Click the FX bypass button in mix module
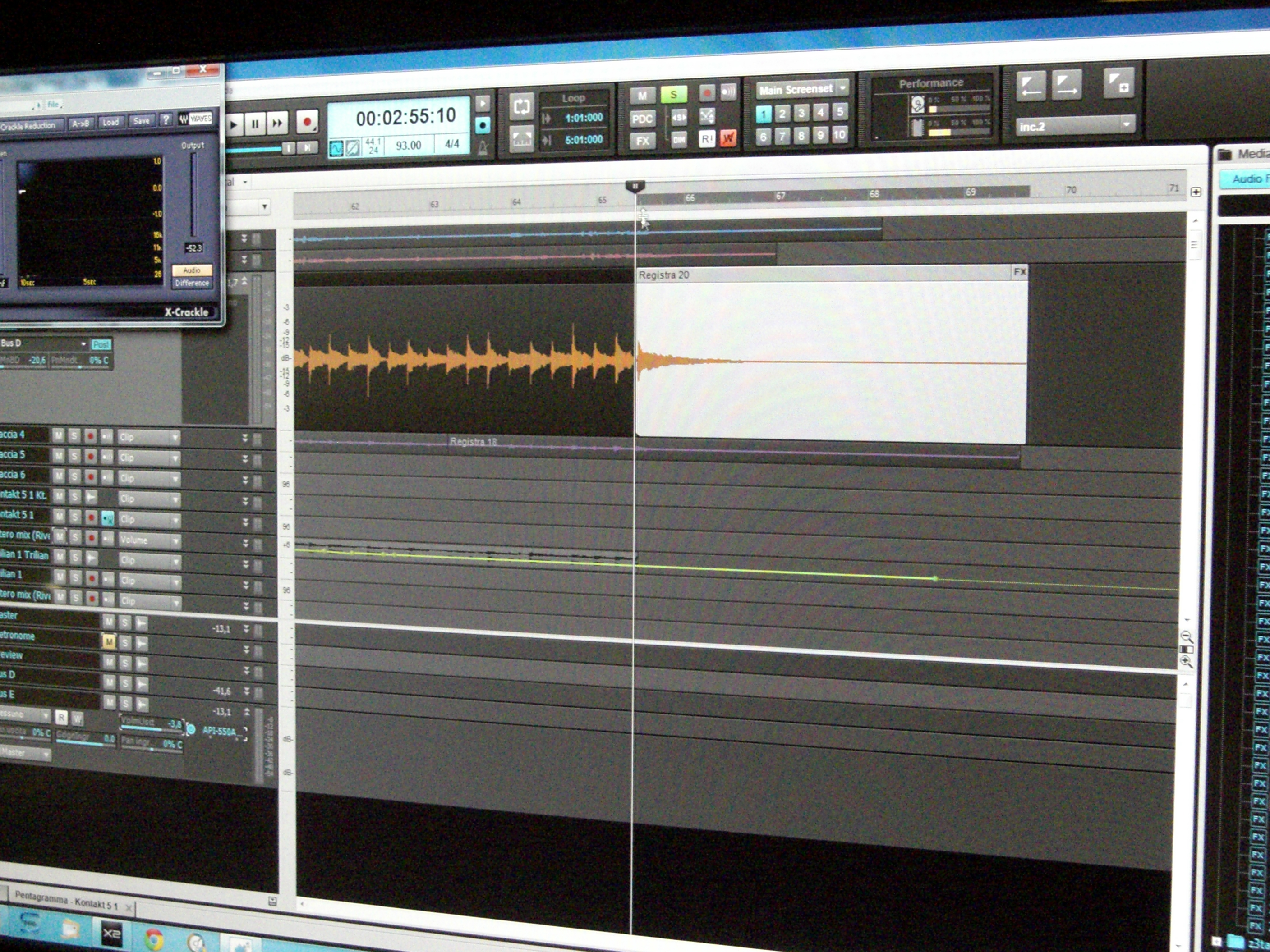Image resolution: width=1270 pixels, height=952 pixels. 643,141
